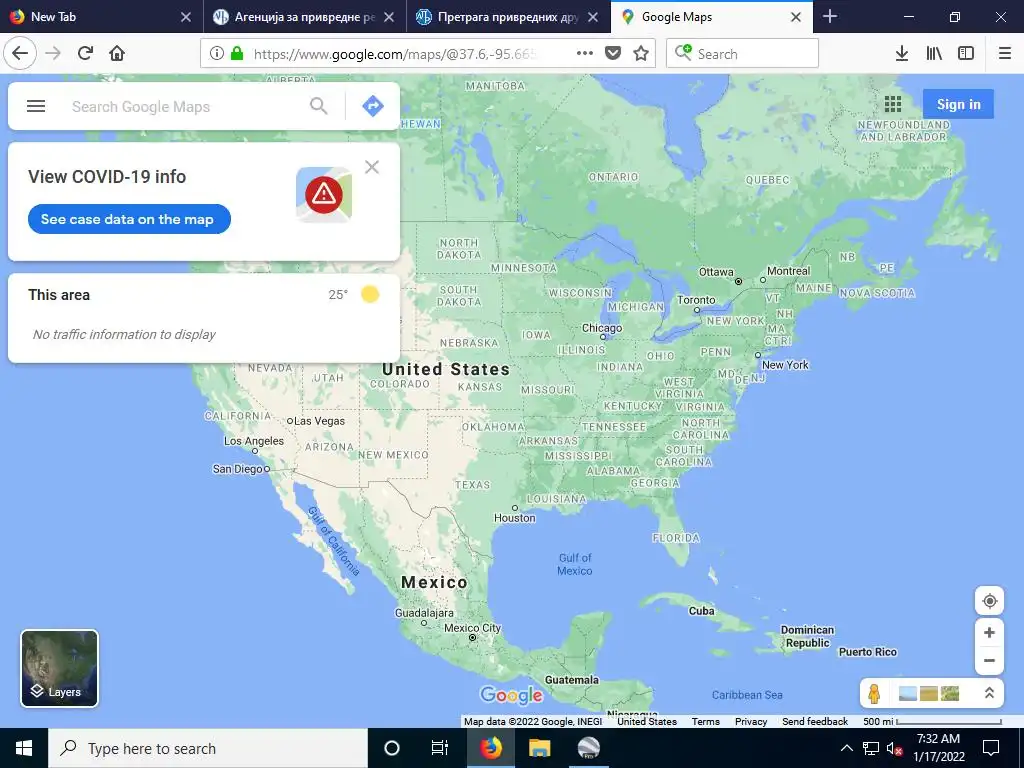Click the Sign in button
Image resolution: width=1024 pixels, height=768 pixels.
pyautogui.click(x=958, y=104)
